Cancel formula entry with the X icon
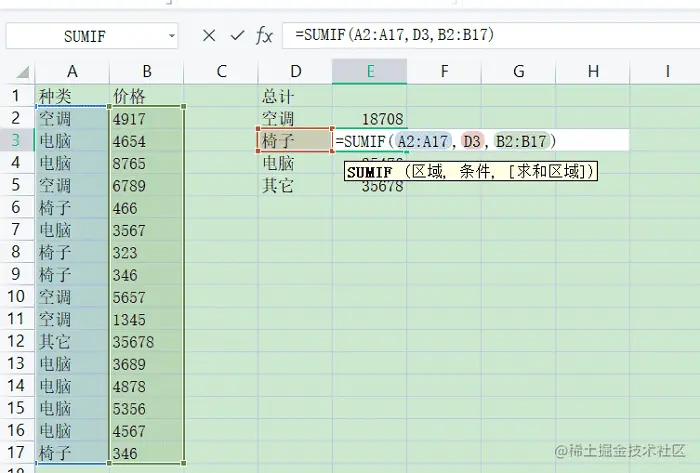 point(209,35)
